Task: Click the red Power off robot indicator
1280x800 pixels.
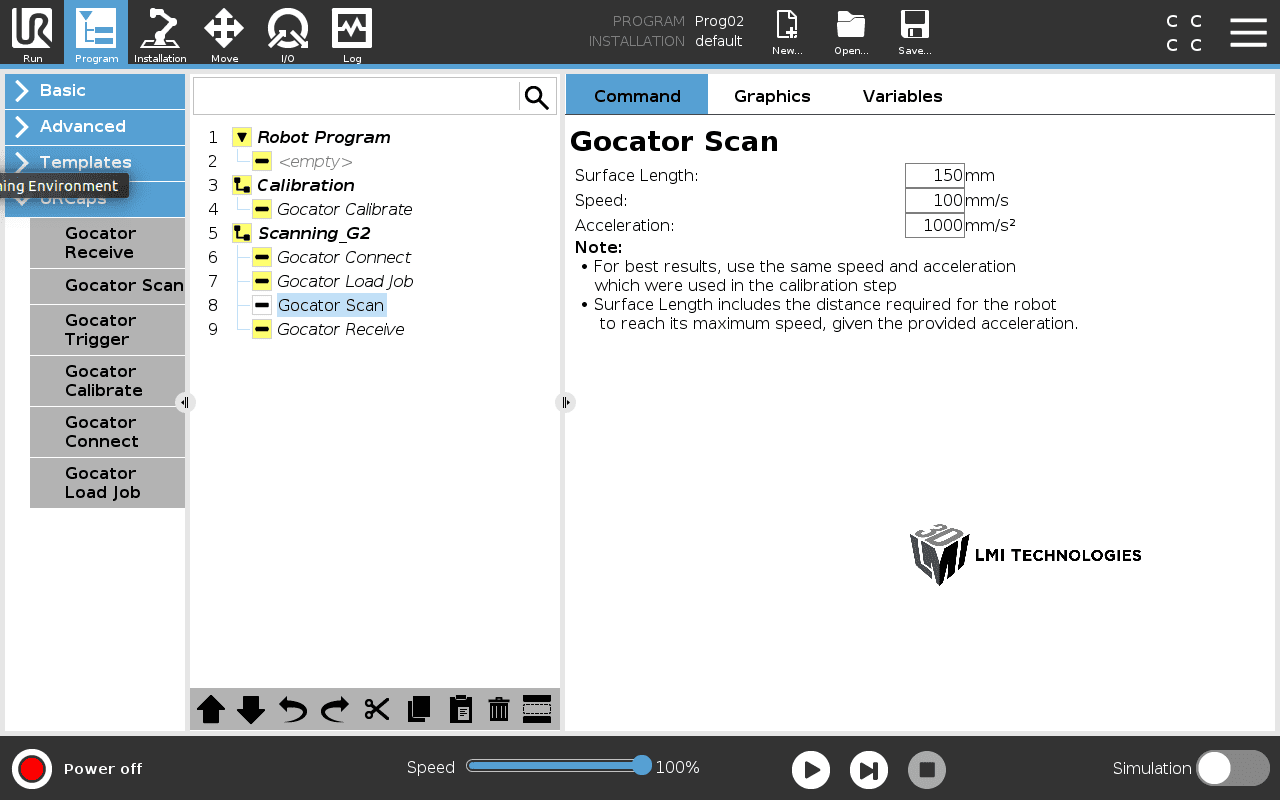Action: click(32, 769)
